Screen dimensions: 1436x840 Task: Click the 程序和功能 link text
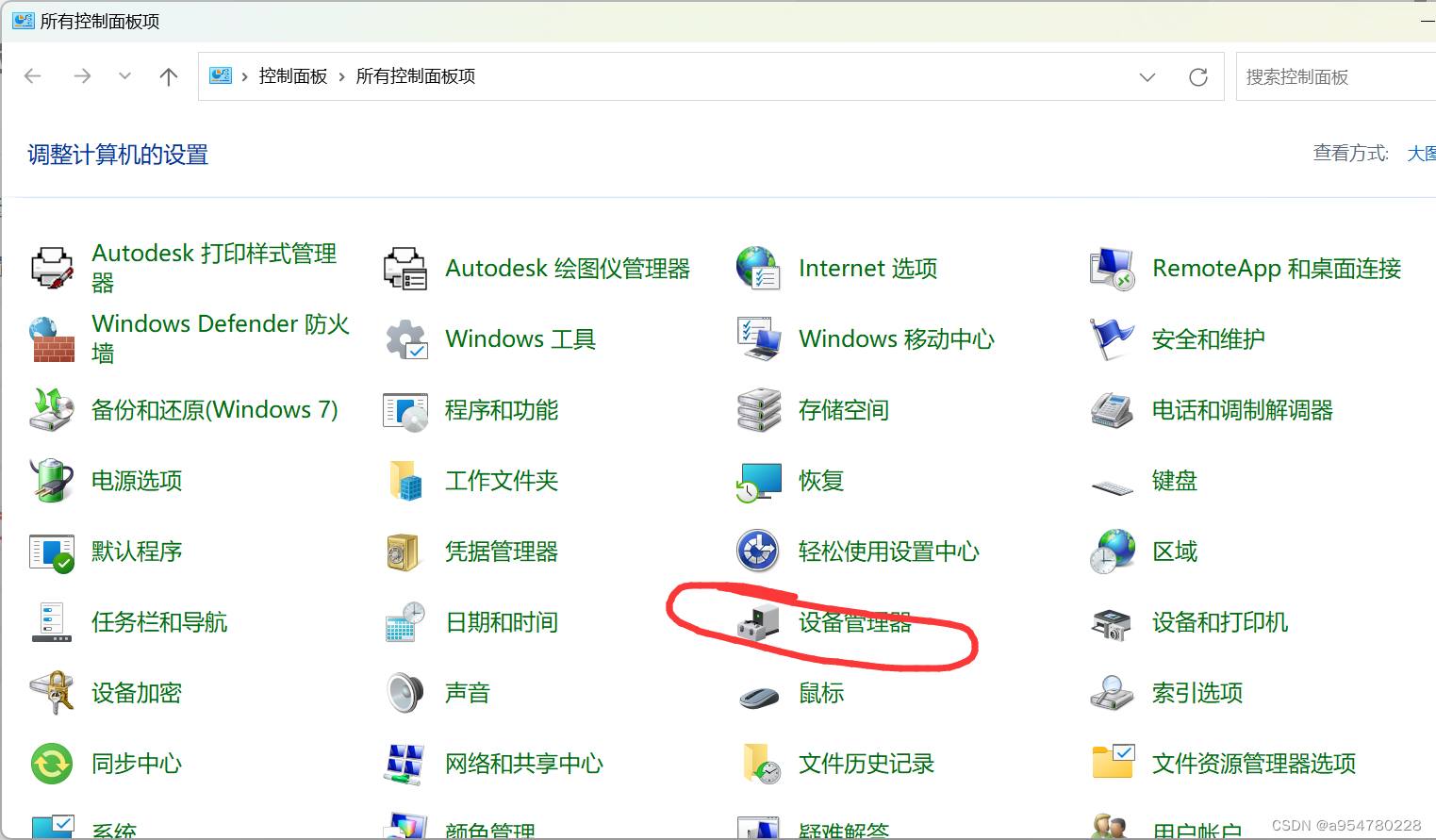(502, 410)
